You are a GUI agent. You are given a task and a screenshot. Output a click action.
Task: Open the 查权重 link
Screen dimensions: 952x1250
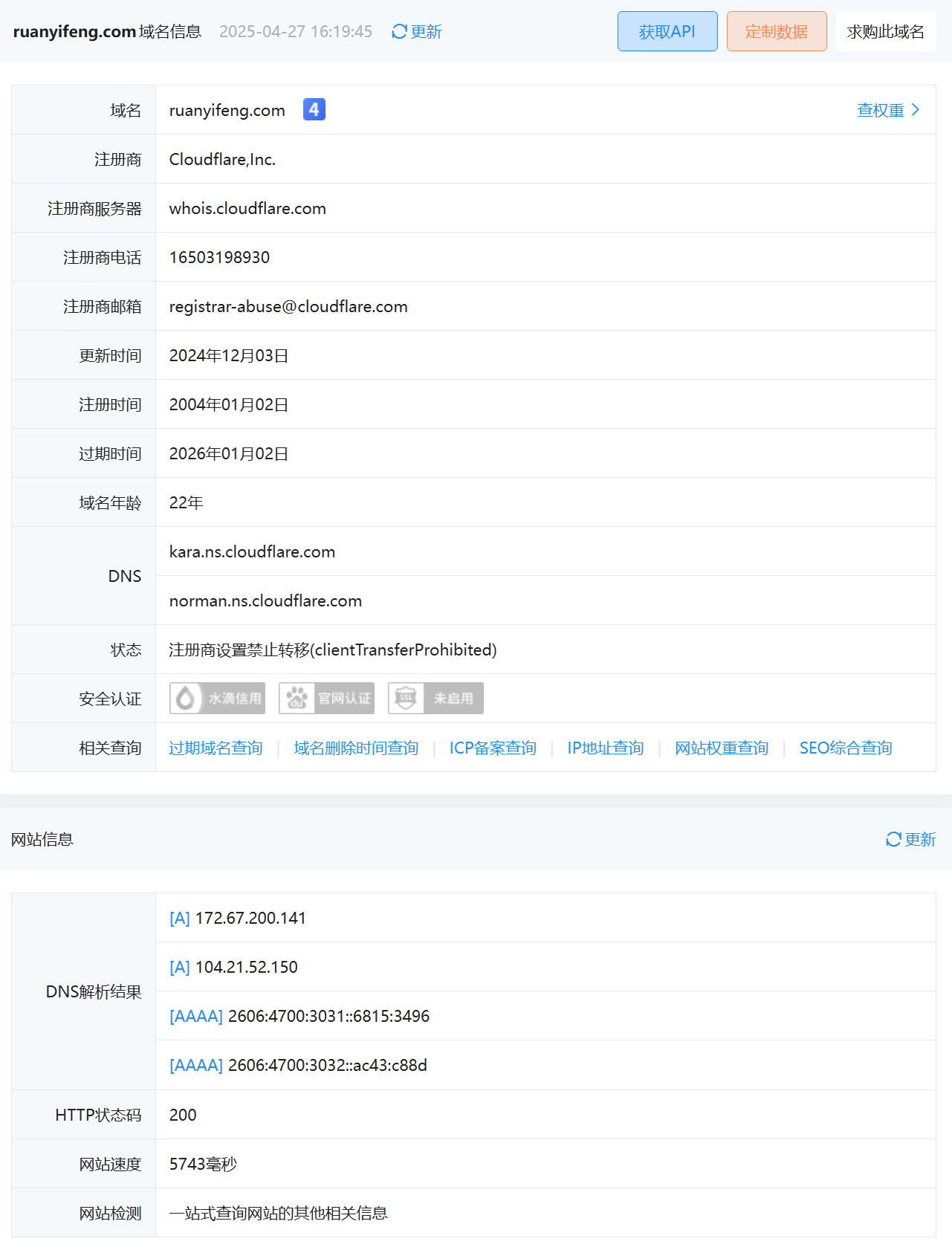[881, 110]
